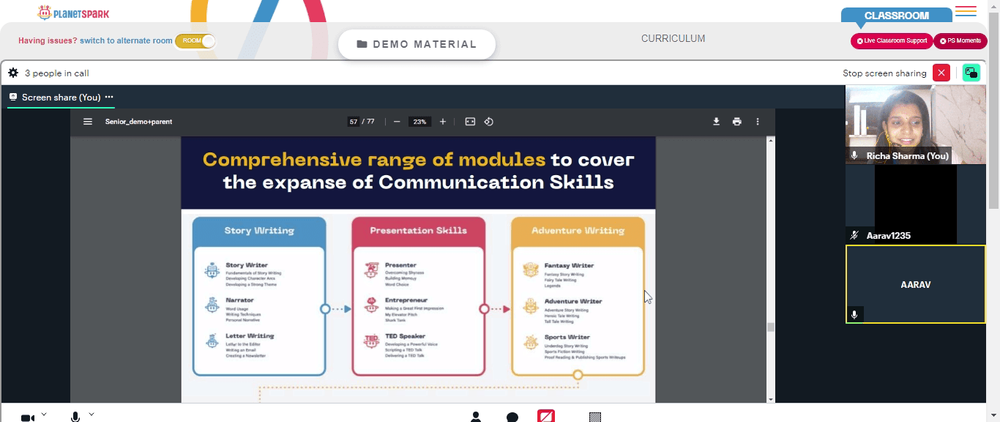This screenshot has width=1000, height=422.
Task: Stop screen sharing with red X button
Action: click(941, 73)
